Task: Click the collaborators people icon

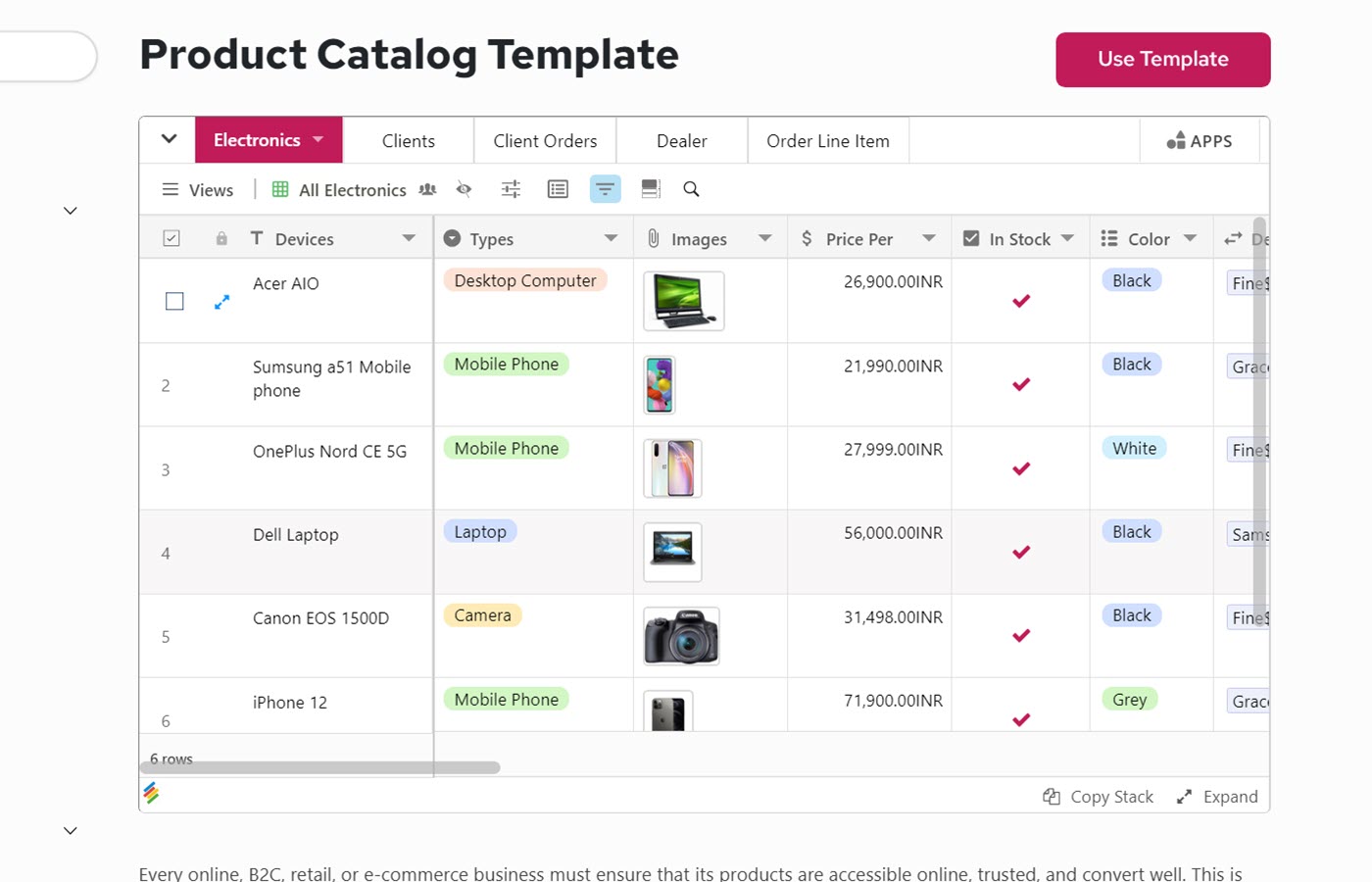Action: tap(427, 189)
